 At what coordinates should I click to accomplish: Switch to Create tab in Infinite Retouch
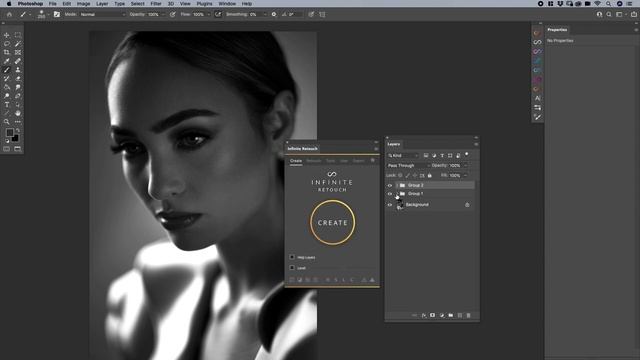point(296,161)
